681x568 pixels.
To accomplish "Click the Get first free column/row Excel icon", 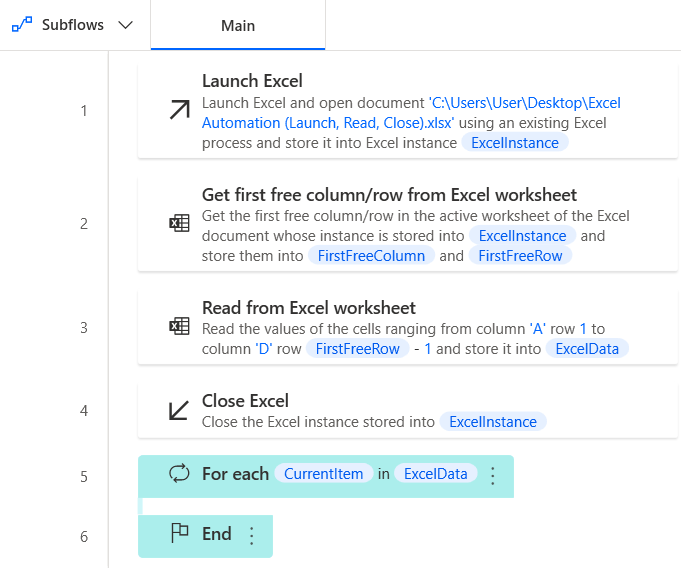I will 180,223.
